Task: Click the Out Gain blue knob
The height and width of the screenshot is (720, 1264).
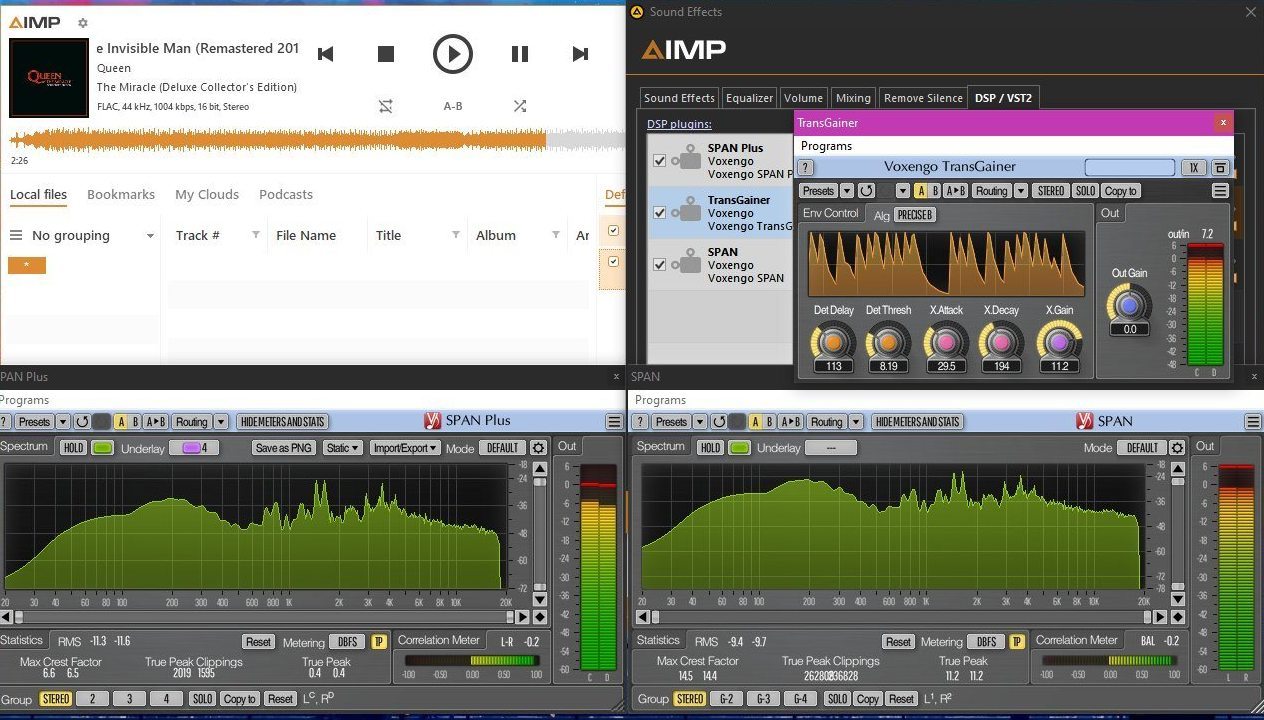Action: point(1129,305)
